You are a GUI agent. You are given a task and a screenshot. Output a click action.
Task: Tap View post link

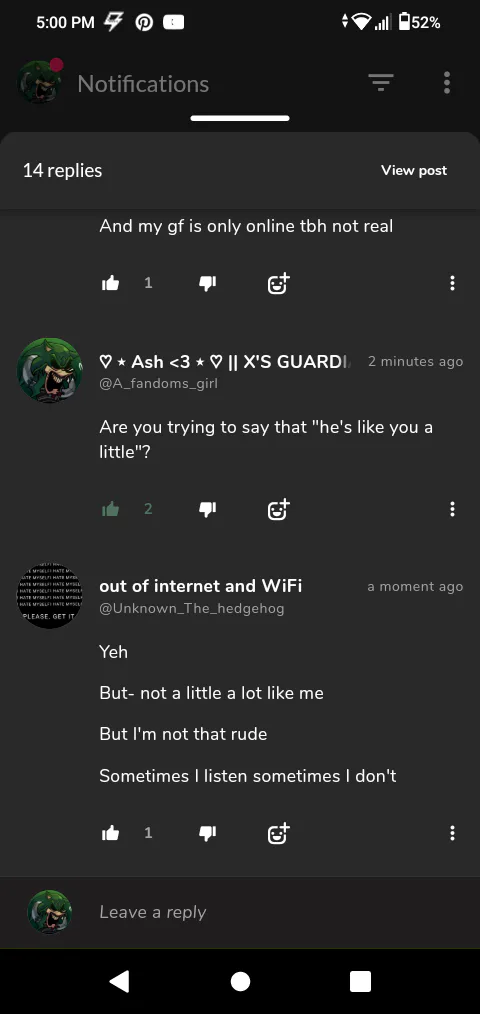pyautogui.click(x=414, y=170)
